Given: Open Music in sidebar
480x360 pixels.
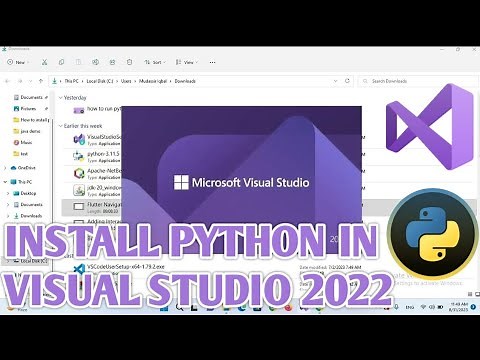Looking at the screenshot, I should (23, 142).
